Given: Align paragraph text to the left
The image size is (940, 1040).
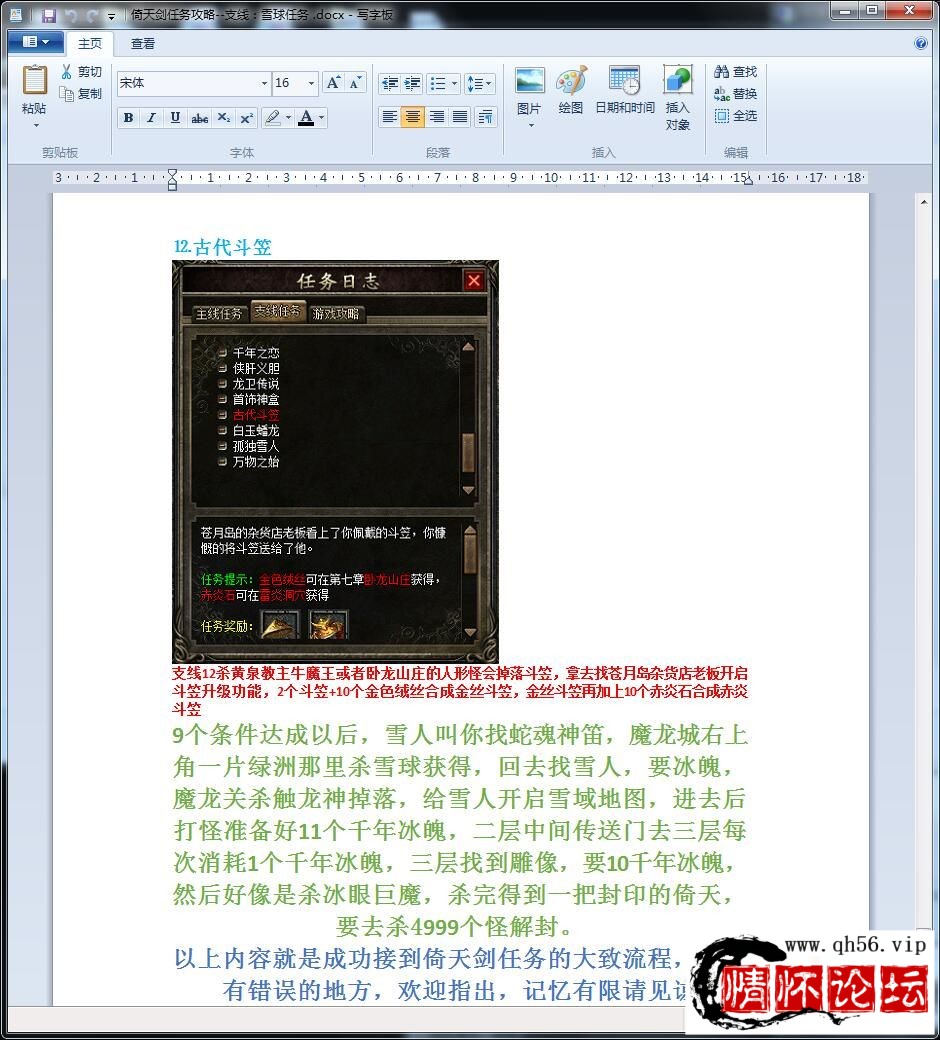Looking at the screenshot, I should (389, 117).
